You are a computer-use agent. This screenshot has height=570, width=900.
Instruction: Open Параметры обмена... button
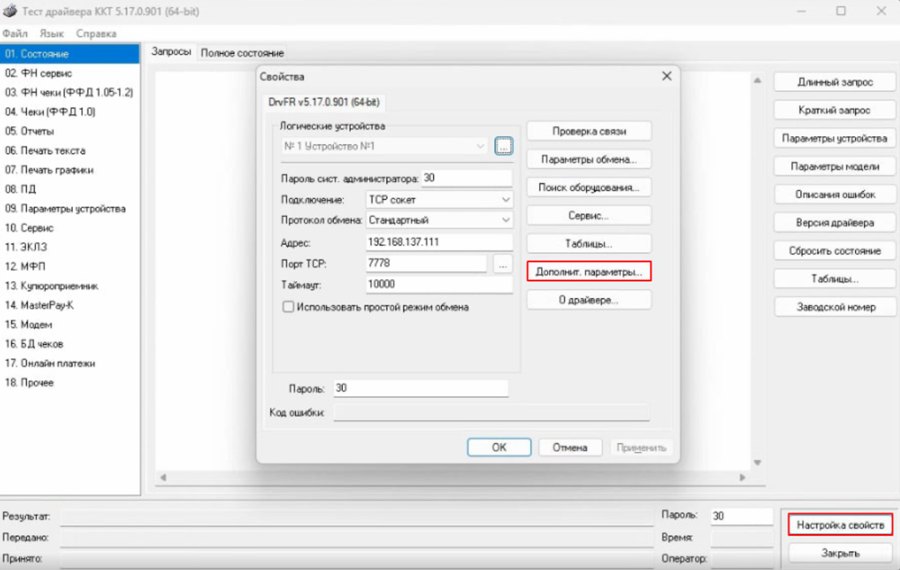point(589,159)
